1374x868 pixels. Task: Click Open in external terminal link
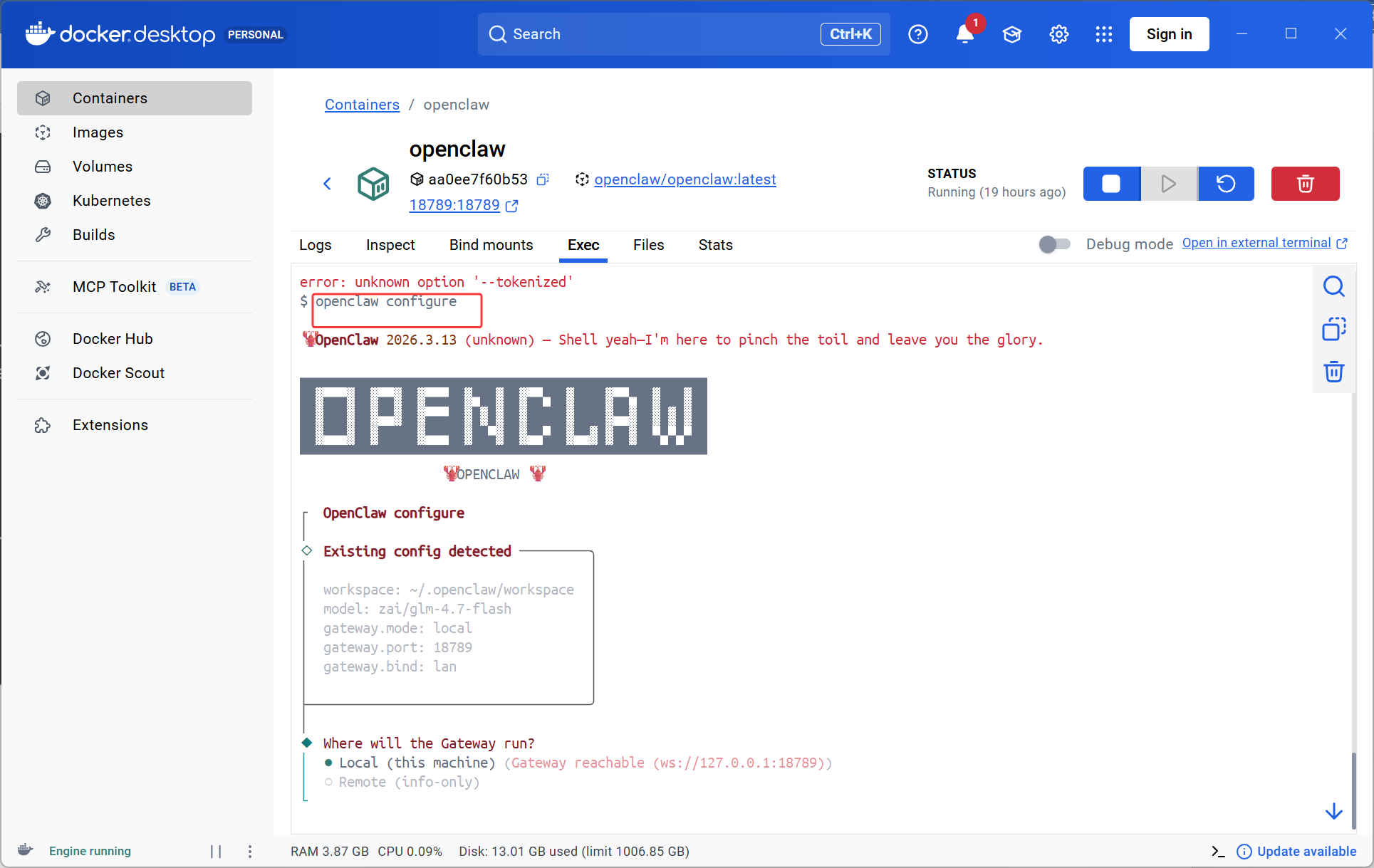click(1265, 243)
